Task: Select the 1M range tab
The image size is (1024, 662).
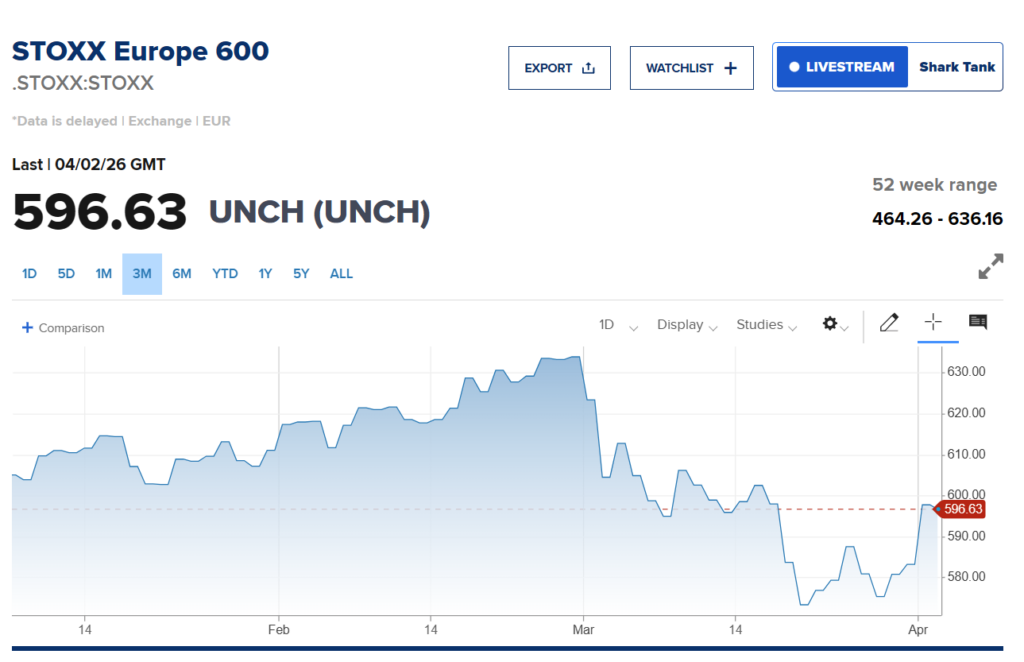Action: point(103,274)
